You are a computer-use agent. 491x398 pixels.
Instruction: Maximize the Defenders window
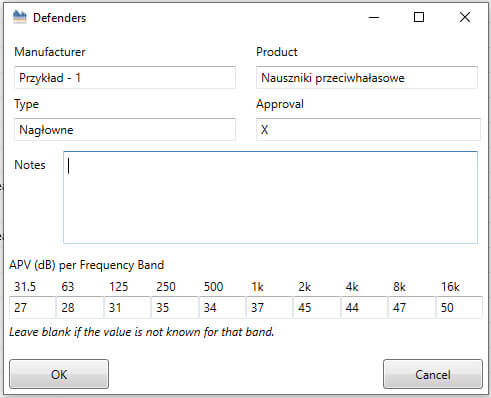point(419,17)
